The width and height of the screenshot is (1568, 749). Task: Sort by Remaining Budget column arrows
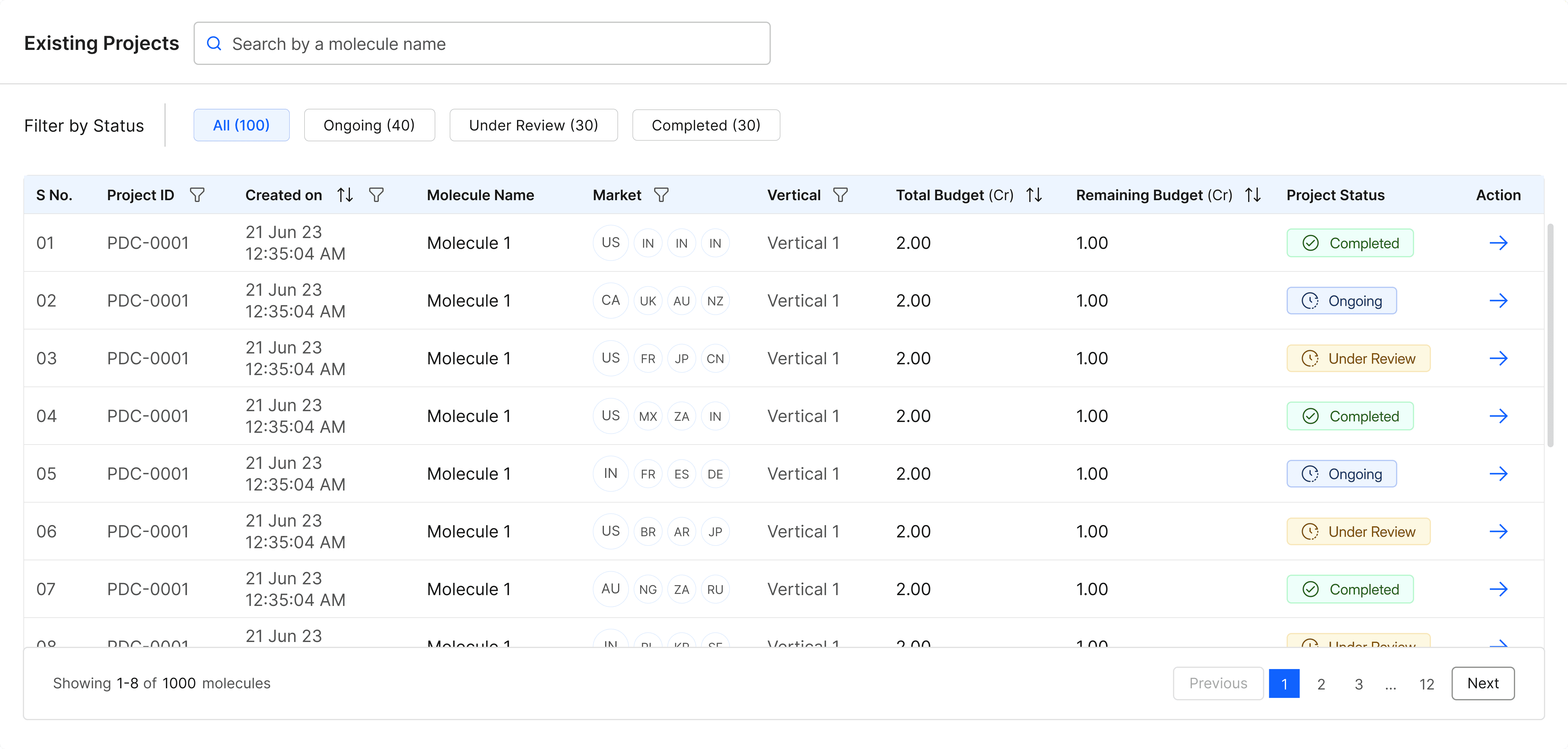tap(1253, 195)
